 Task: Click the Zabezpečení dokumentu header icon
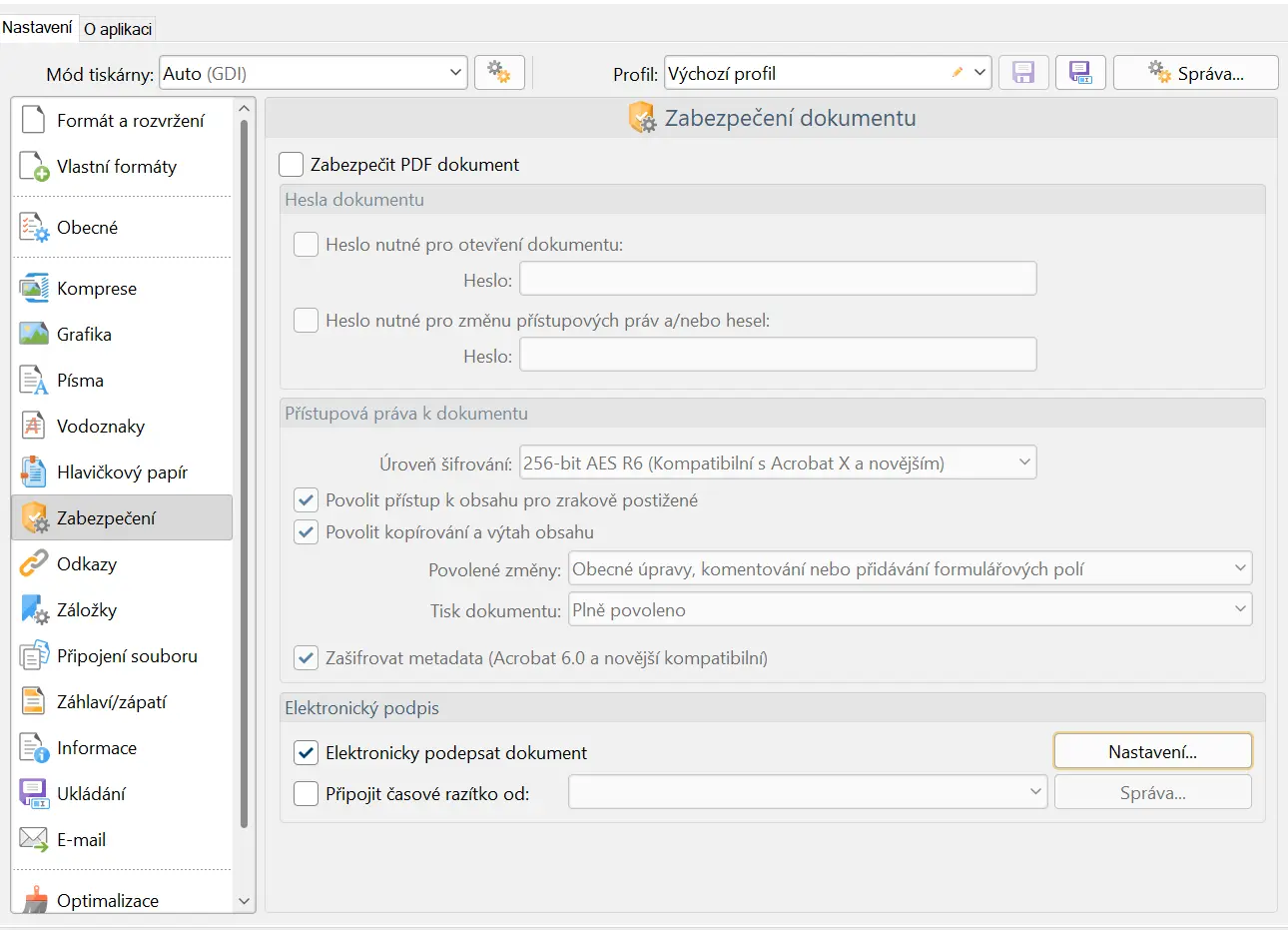[x=642, y=118]
